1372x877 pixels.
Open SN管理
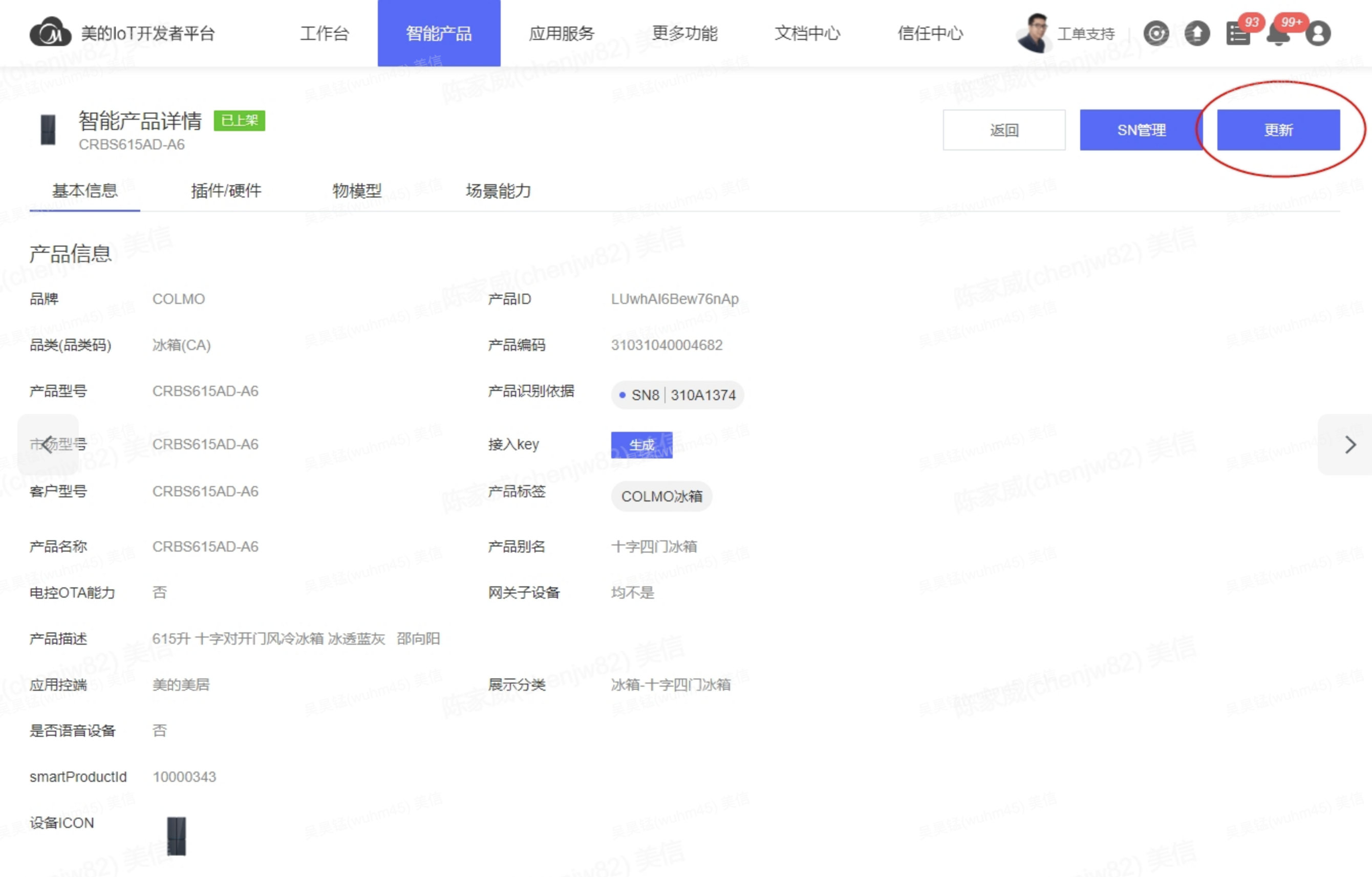point(1141,130)
